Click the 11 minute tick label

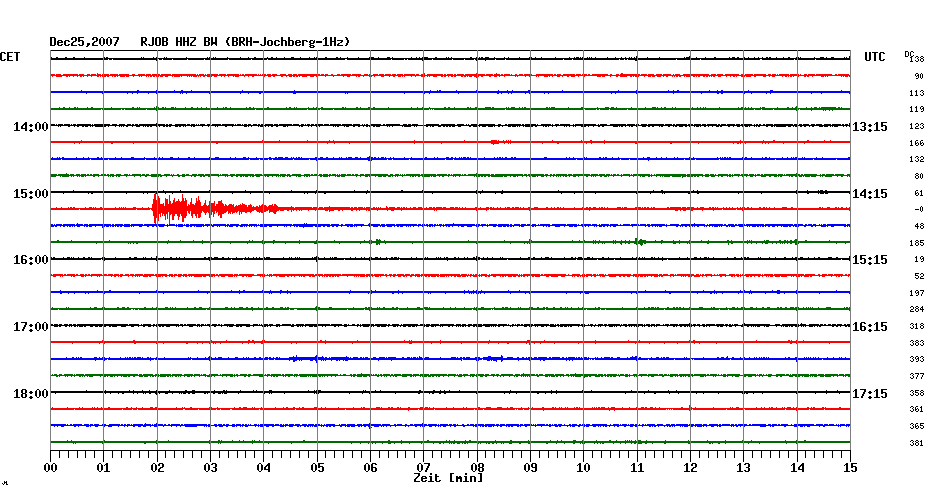pos(637,468)
